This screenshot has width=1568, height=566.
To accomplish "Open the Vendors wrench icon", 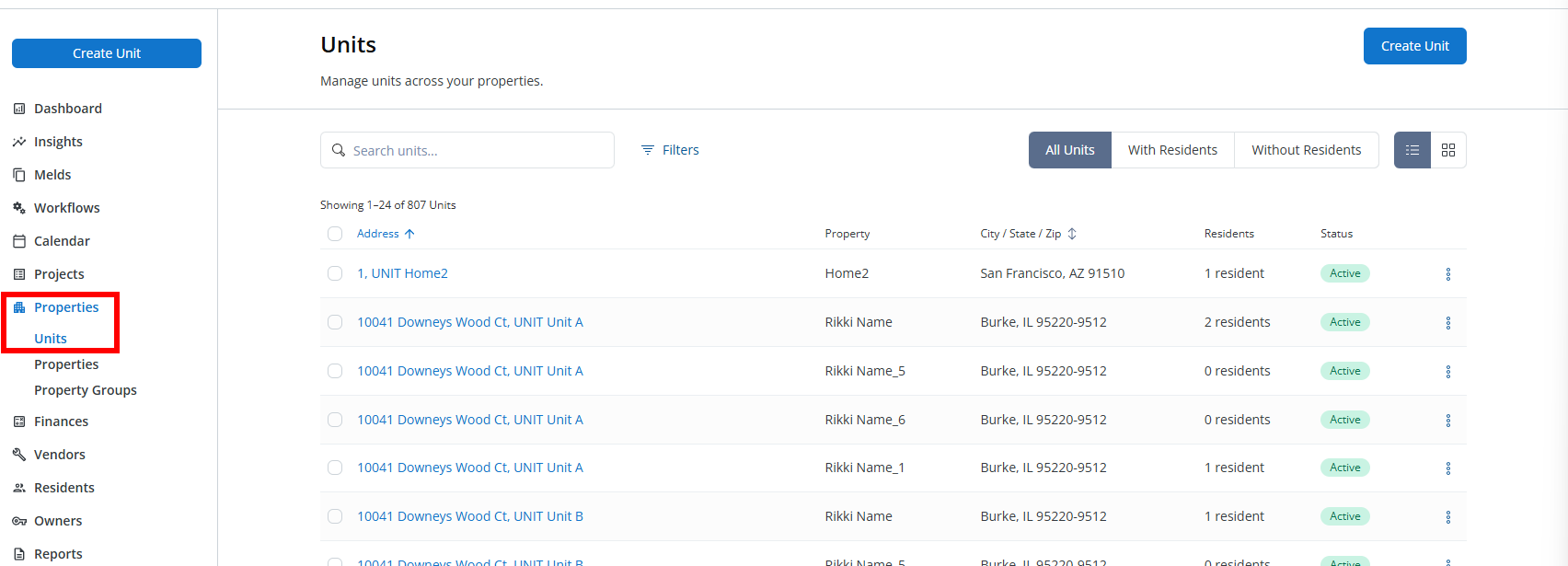I will click(x=19, y=455).
